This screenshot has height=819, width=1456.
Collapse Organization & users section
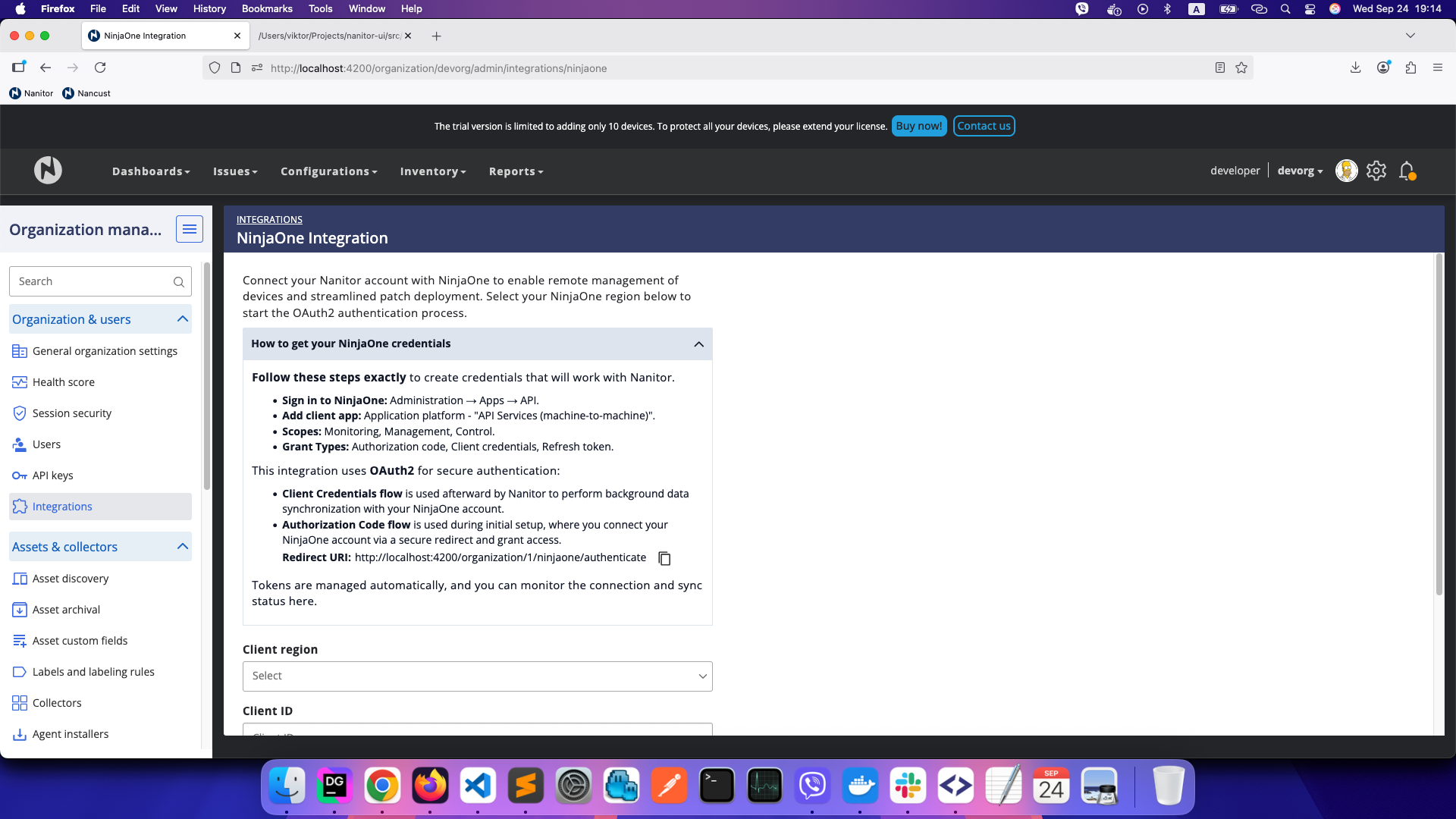pyautogui.click(x=182, y=319)
